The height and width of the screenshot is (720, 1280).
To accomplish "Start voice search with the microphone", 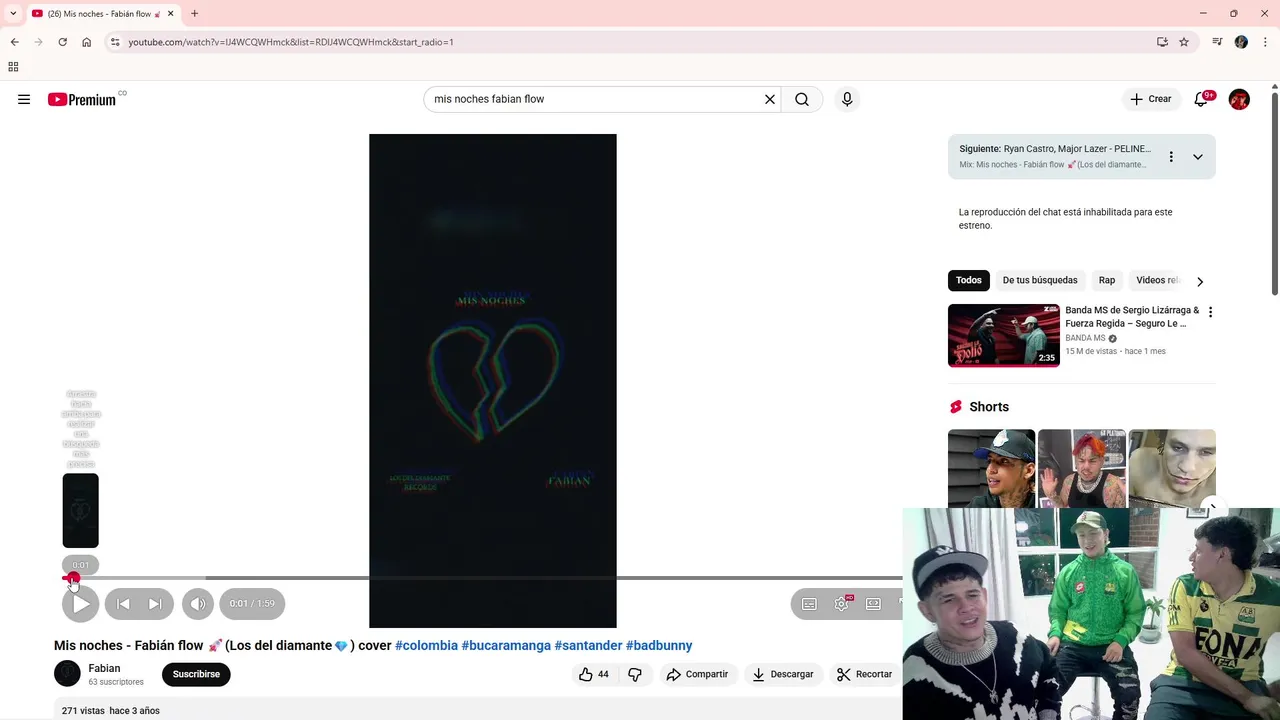I will pyautogui.click(x=847, y=99).
